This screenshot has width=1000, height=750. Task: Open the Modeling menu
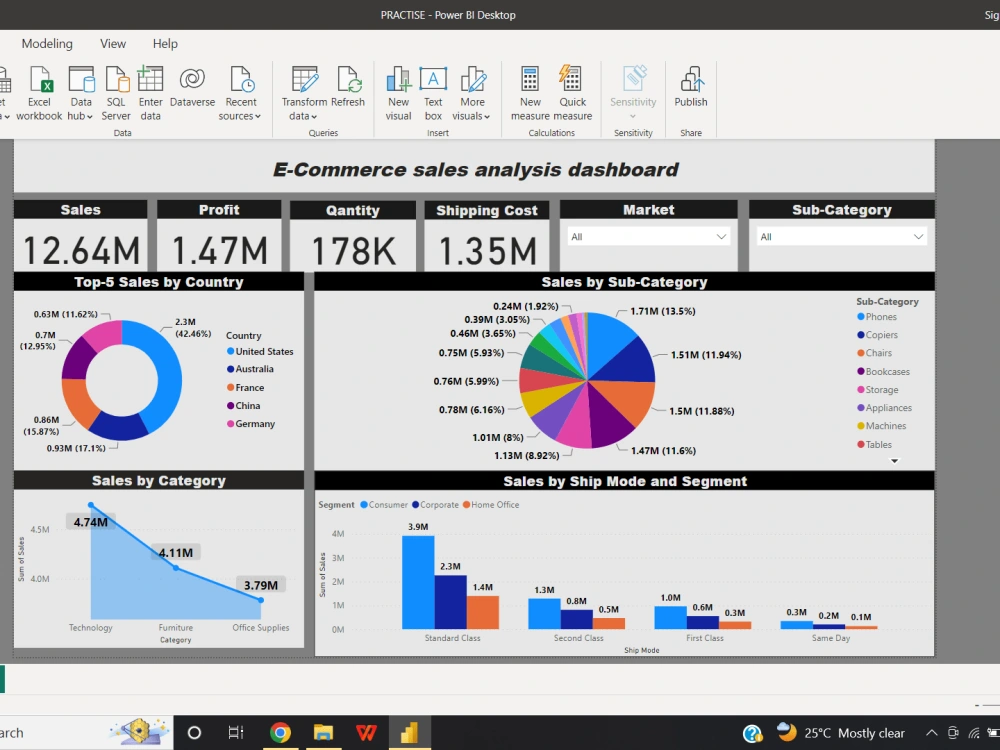coord(47,44)
